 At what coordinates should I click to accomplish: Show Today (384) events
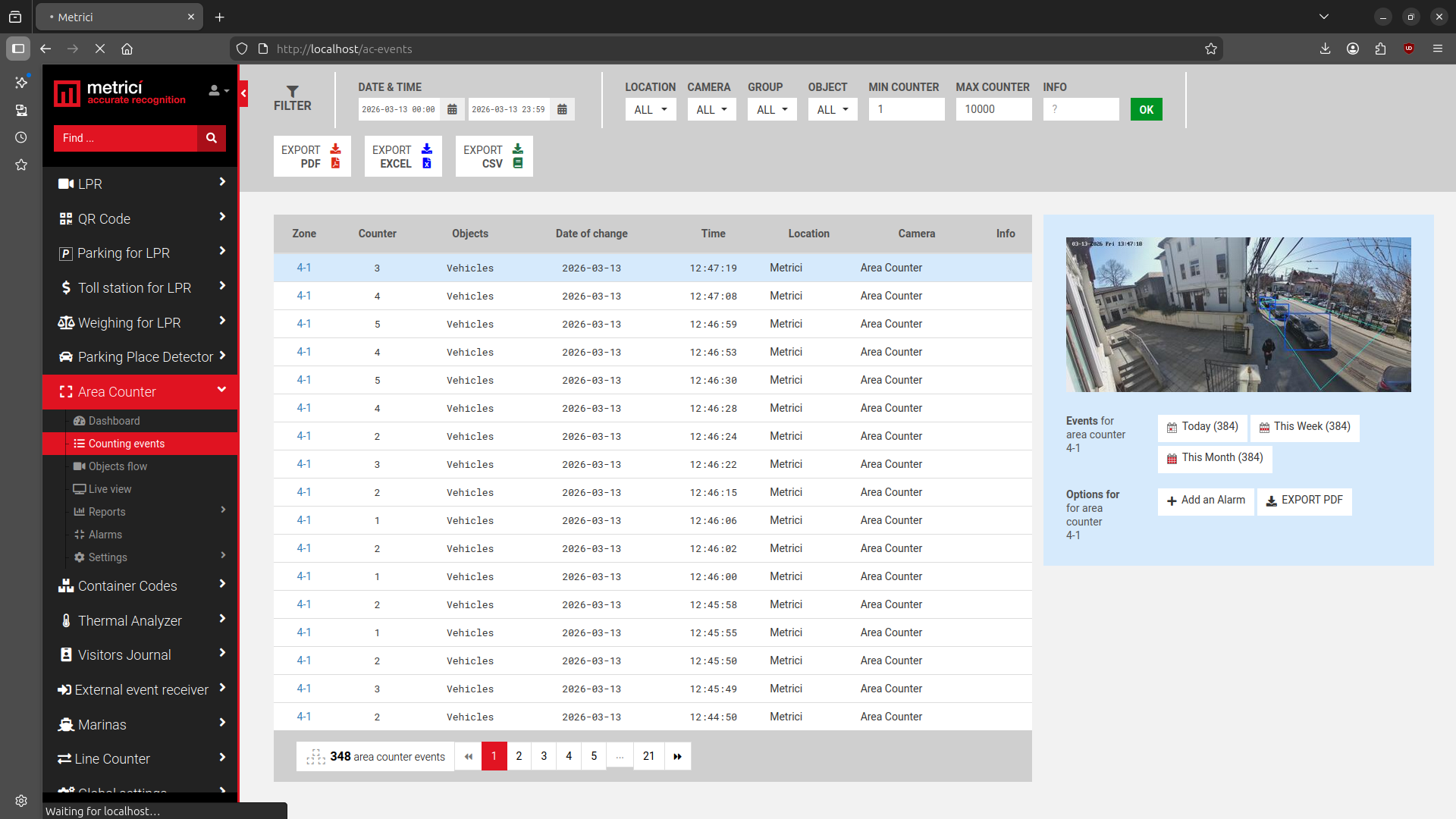click(x=1202, y=427)
